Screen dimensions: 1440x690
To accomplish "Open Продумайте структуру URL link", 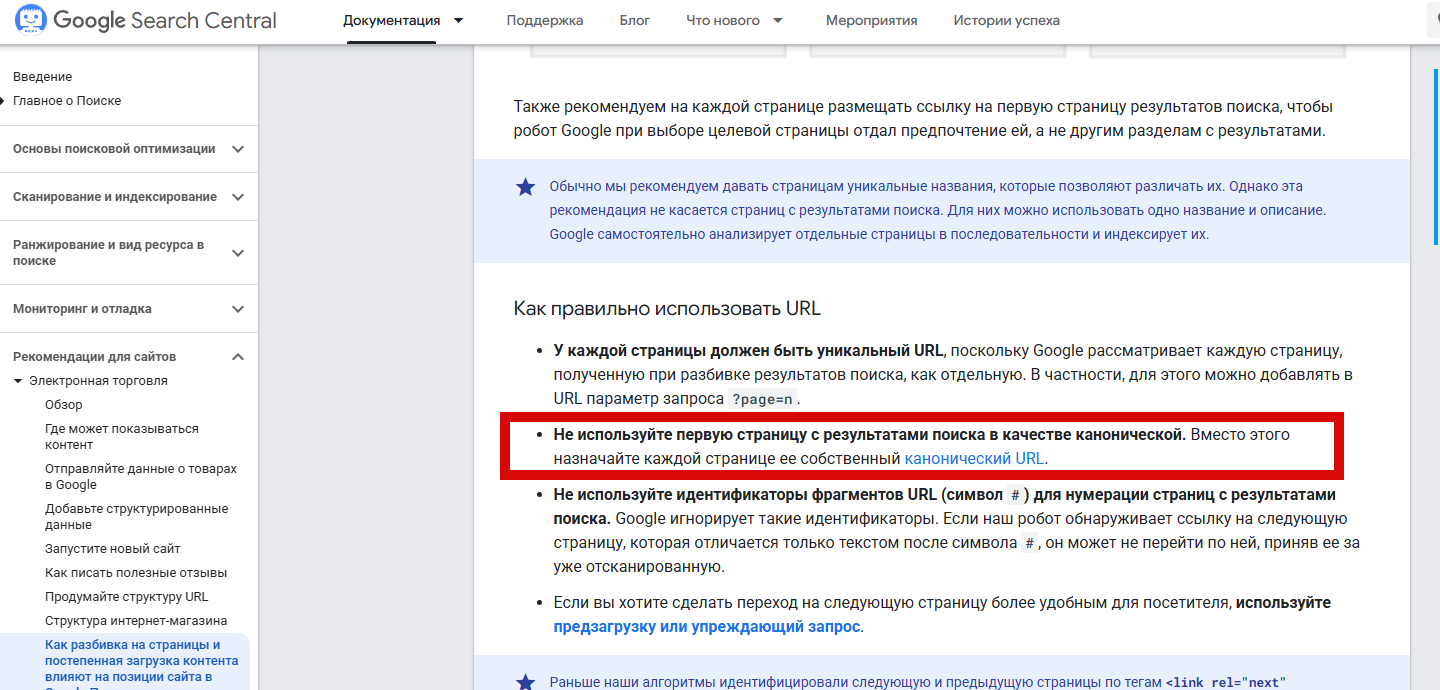I will click(x=127, y=597).
